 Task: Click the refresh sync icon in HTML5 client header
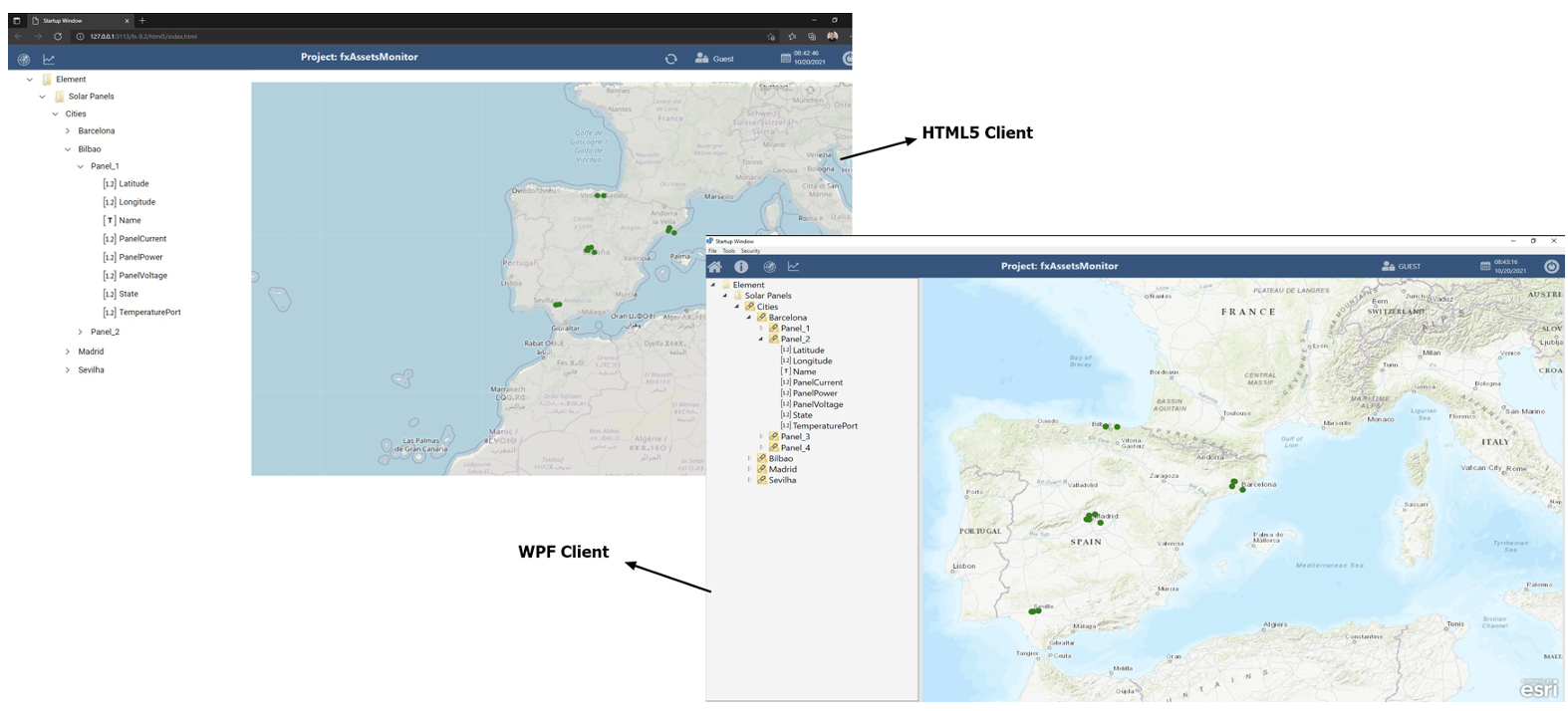click(670, 59)
